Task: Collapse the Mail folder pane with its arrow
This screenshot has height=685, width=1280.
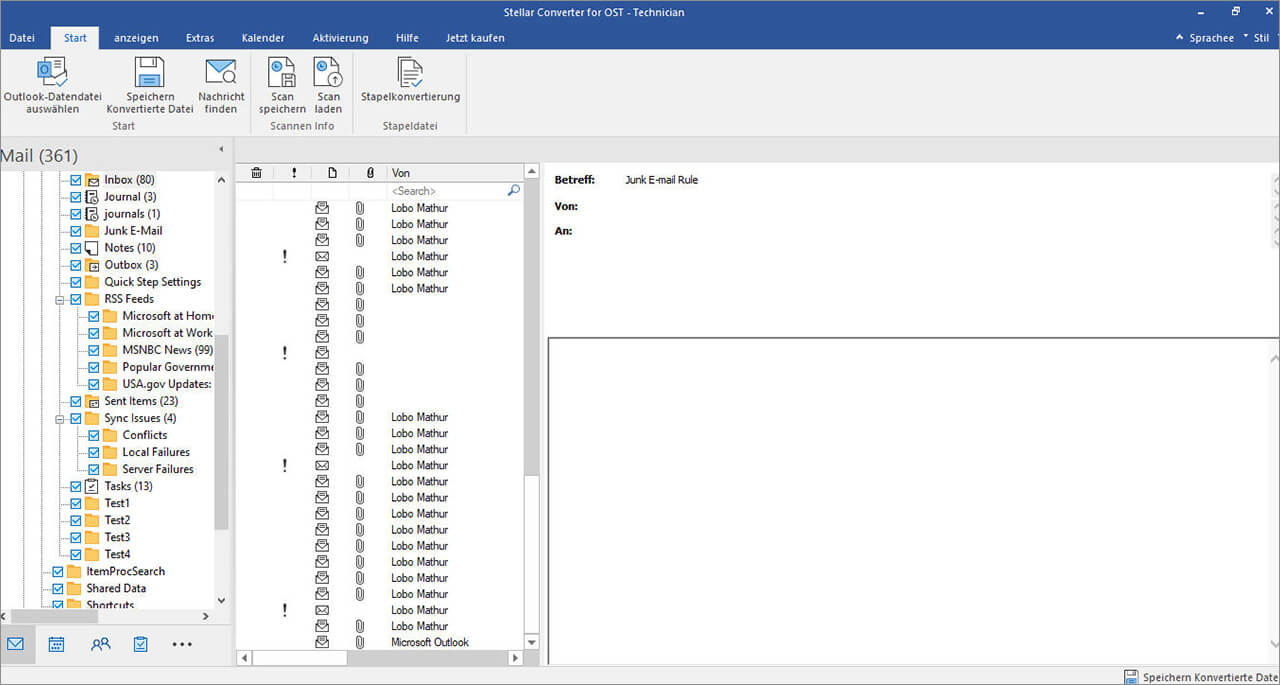Action: tap(221, 150)
